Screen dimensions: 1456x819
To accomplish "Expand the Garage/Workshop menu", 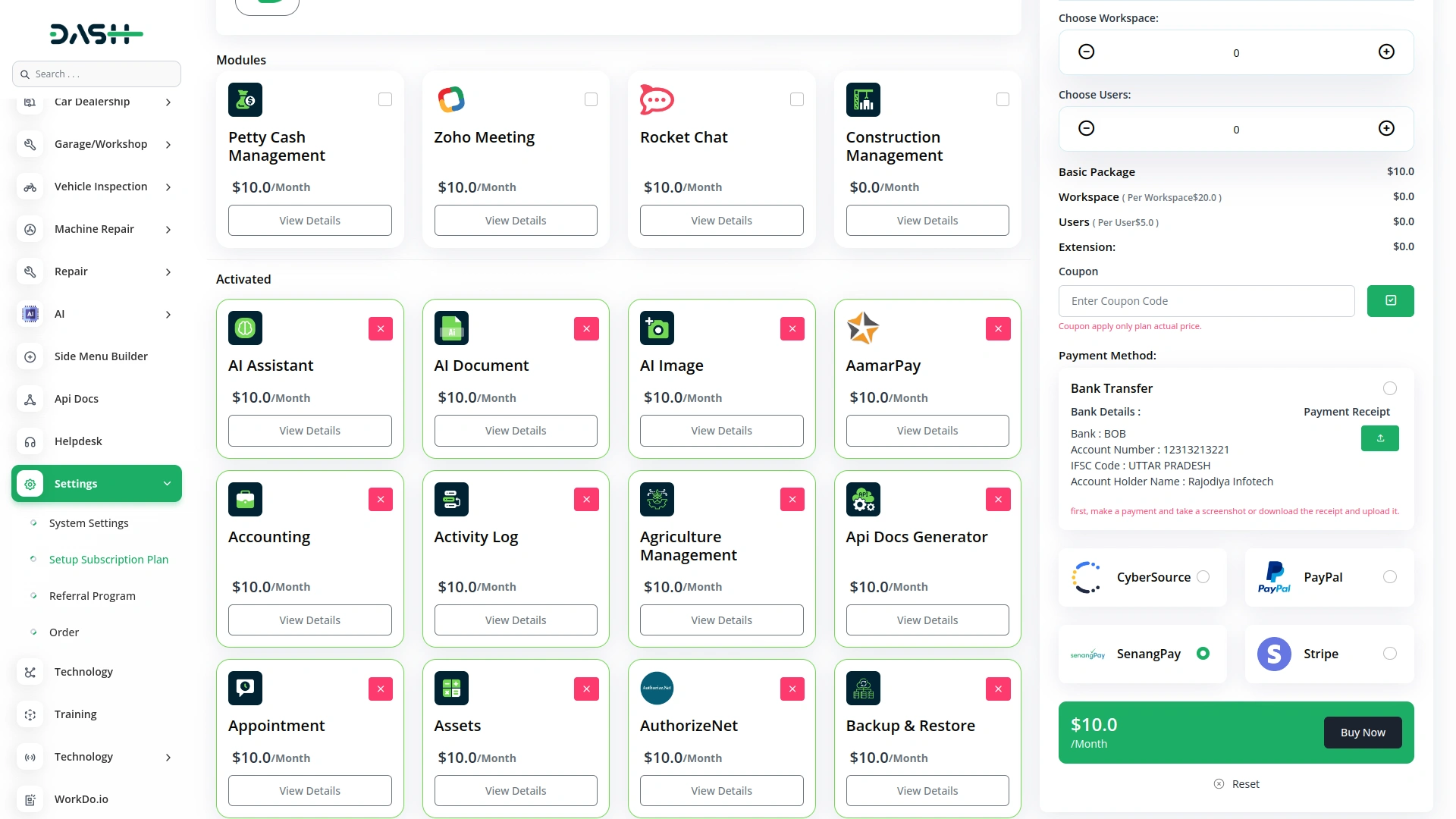I will pos(99,143).
